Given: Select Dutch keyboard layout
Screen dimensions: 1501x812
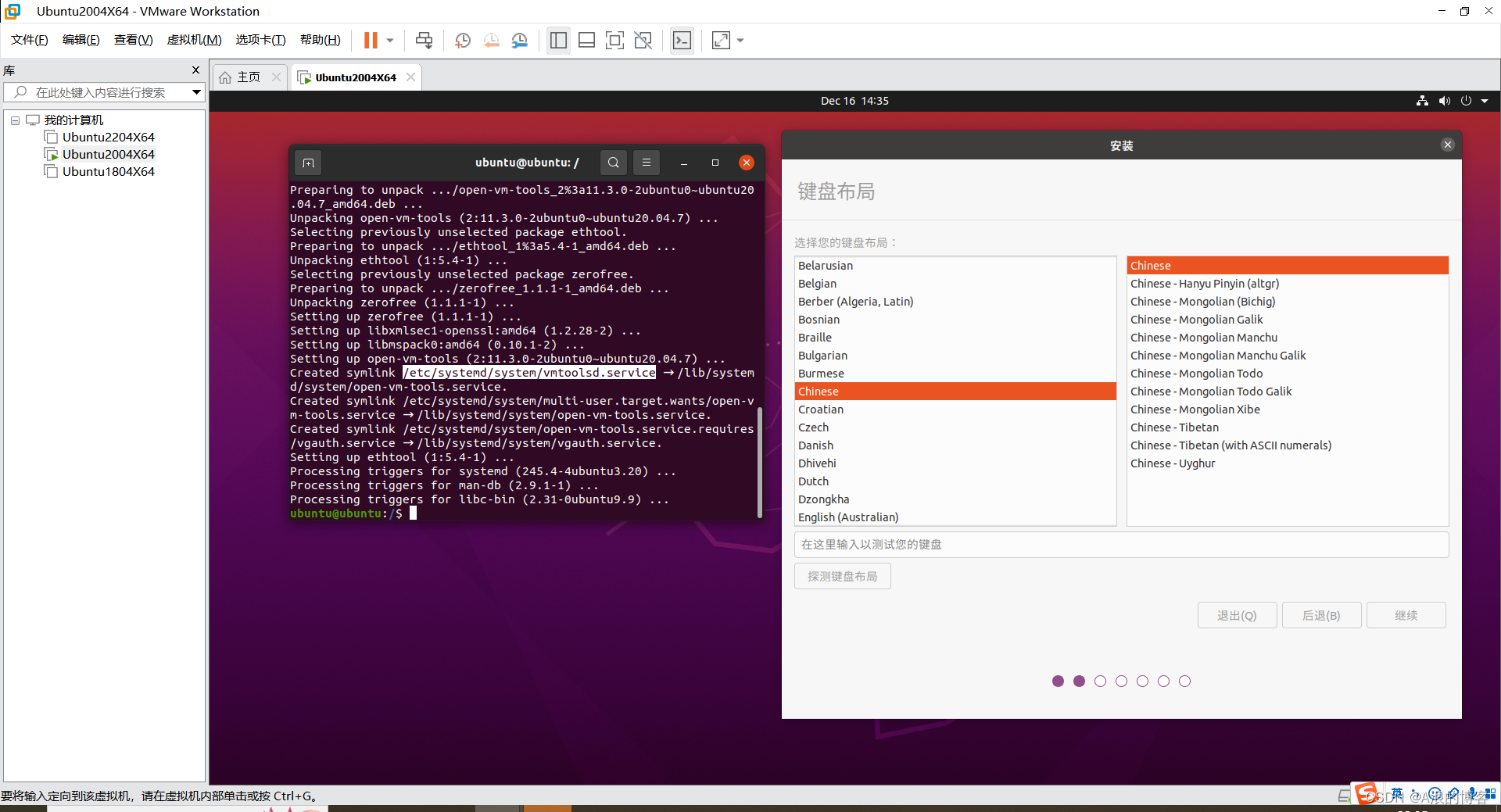Looking at the screenshot, I should (955, 481).
